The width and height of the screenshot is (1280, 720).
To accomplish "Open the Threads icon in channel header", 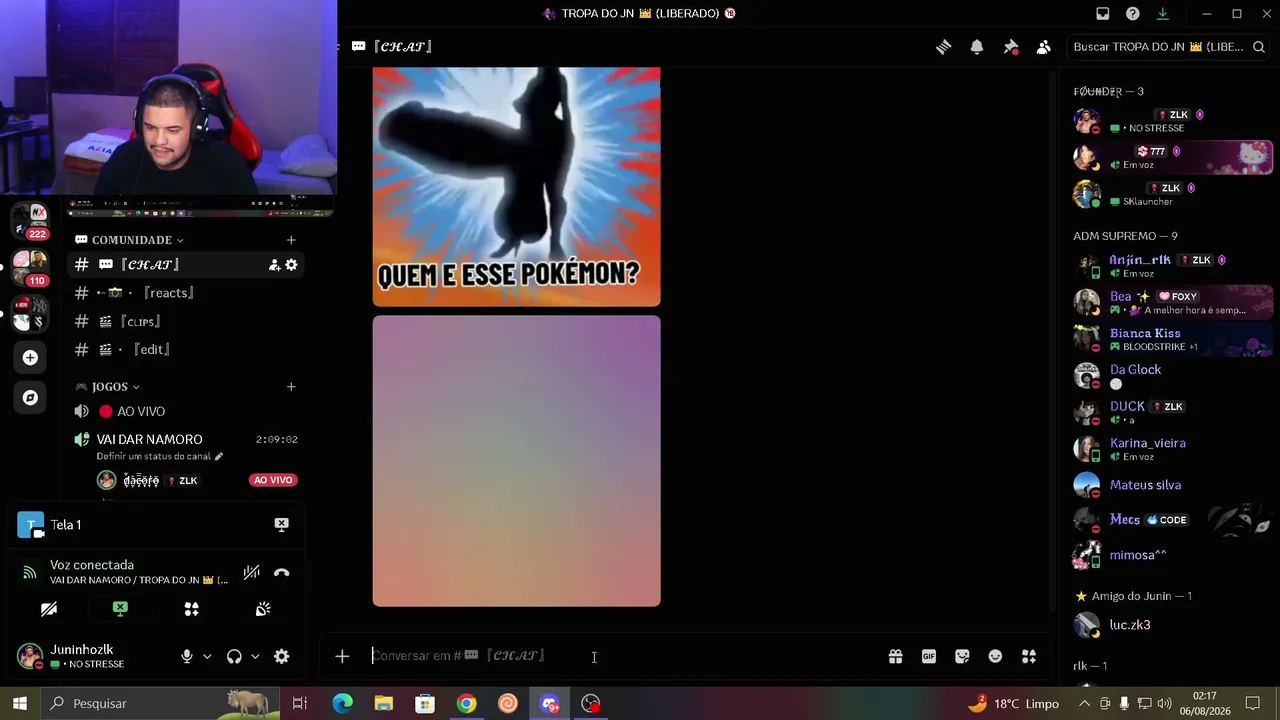I will tap(943, 47).
